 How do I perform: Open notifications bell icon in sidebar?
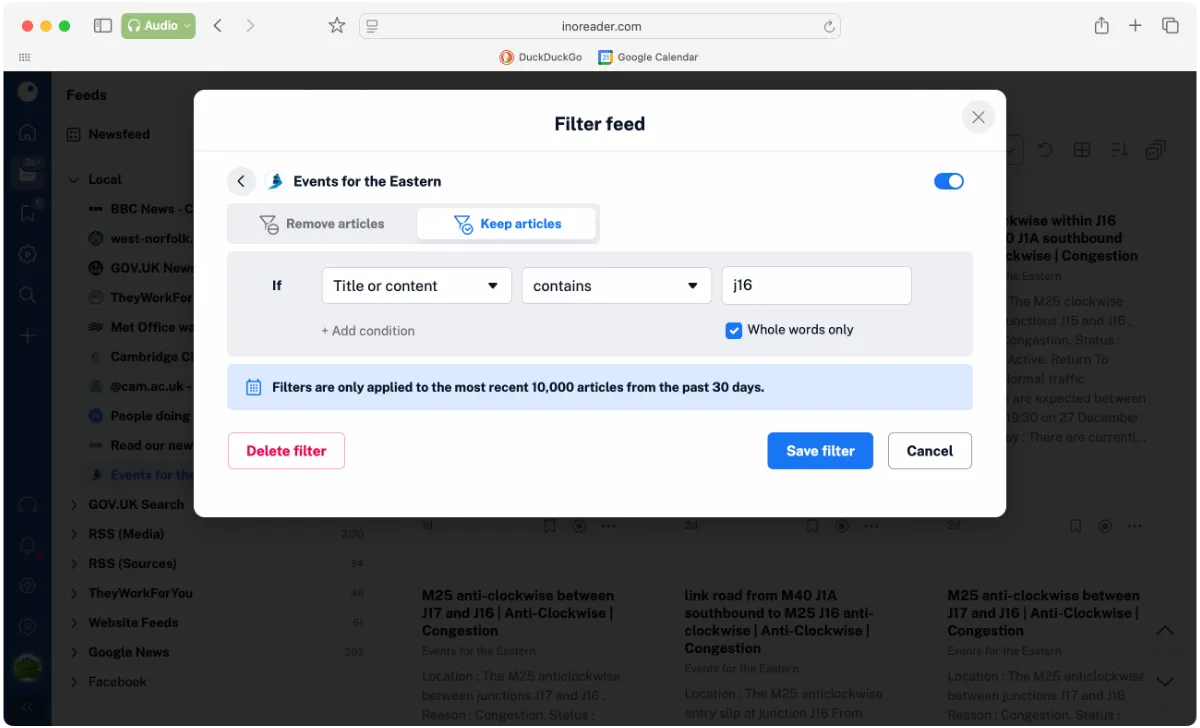27,545
